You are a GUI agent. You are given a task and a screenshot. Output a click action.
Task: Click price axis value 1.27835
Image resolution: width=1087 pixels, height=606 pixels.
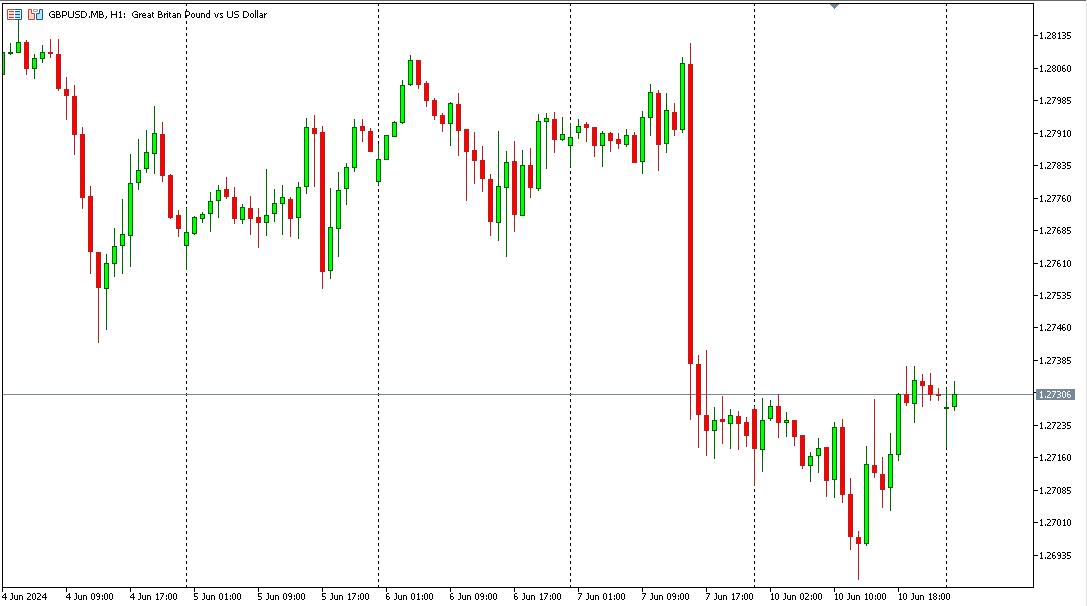click(1054, 166)
